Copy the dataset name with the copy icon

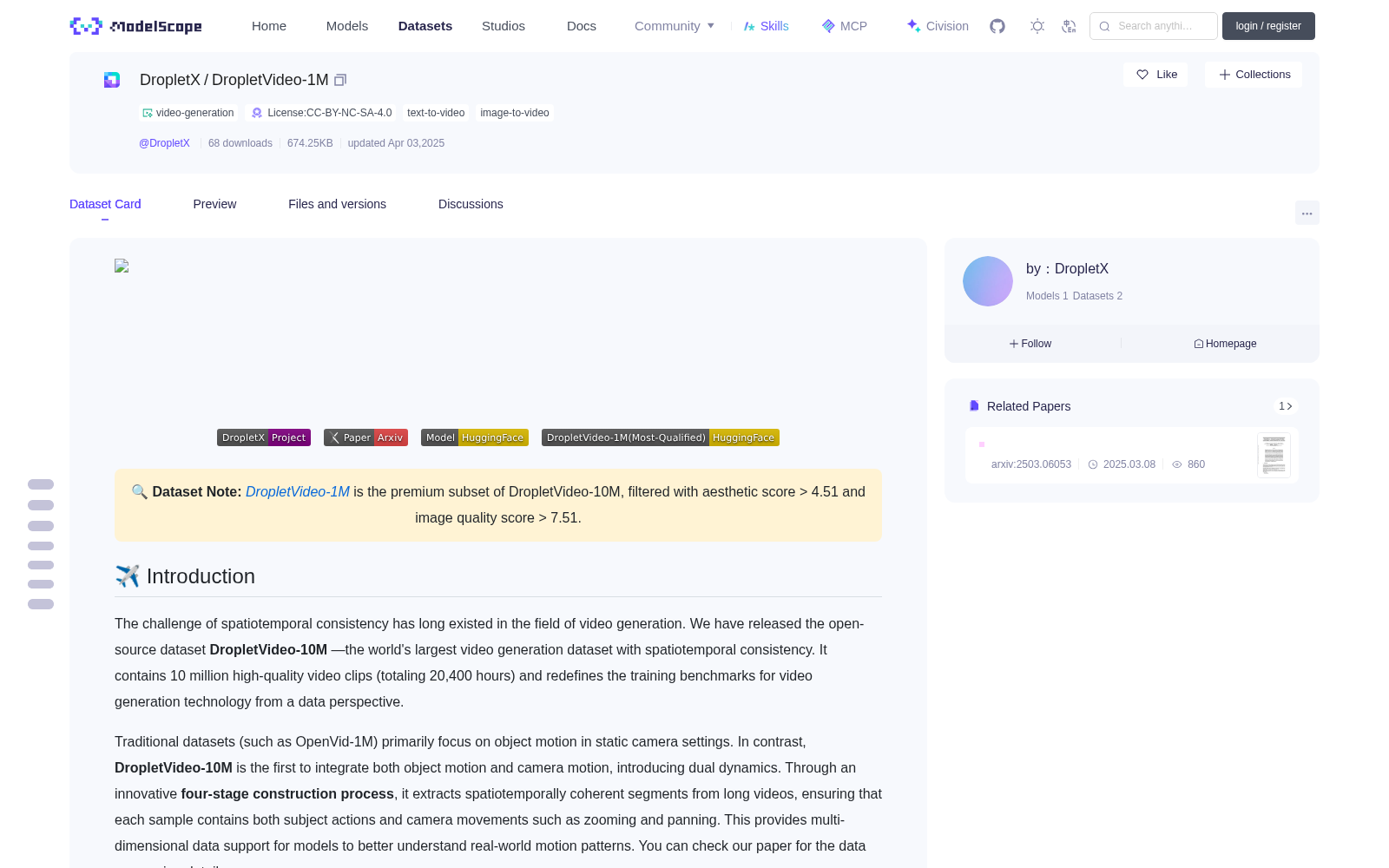click(340, 80)
